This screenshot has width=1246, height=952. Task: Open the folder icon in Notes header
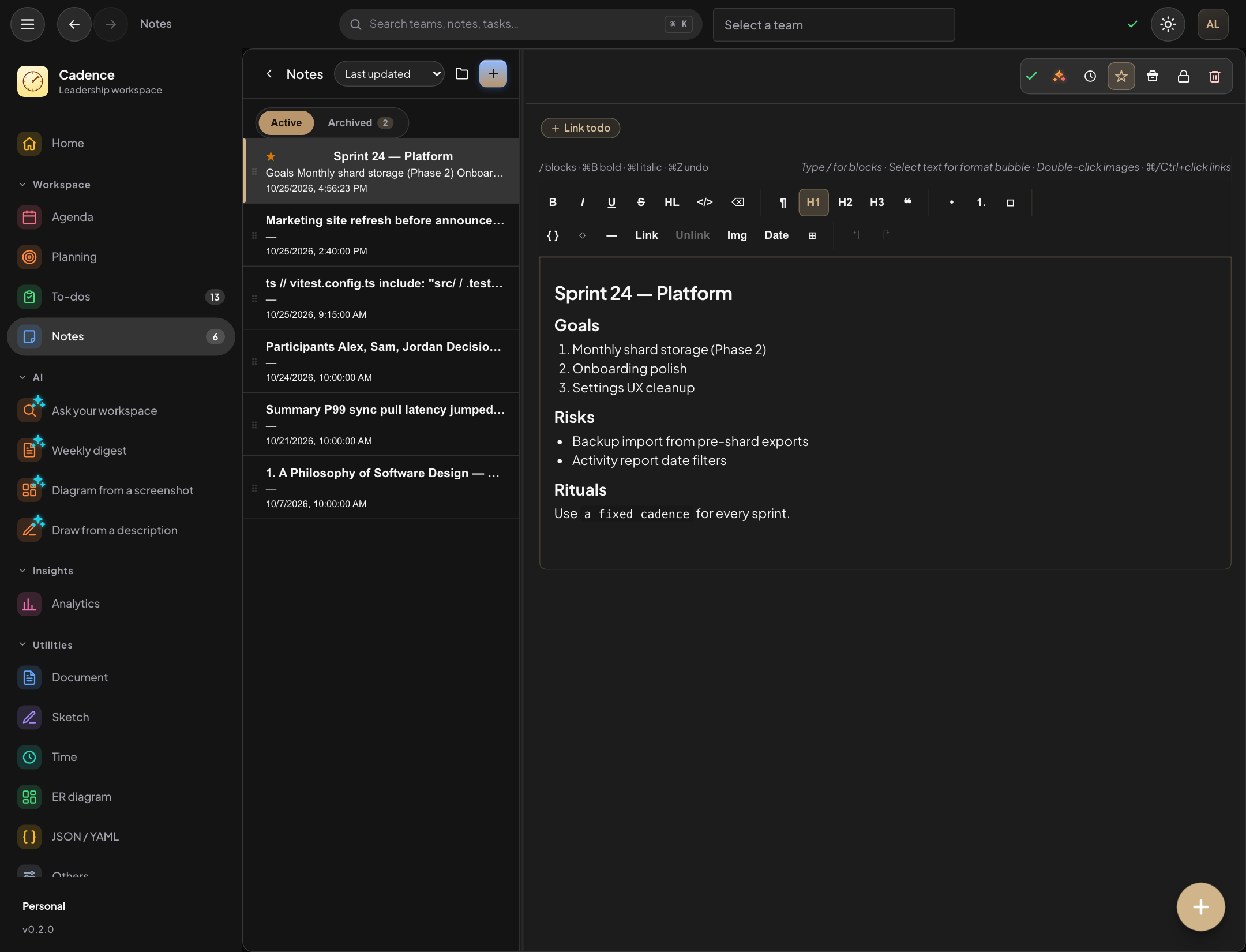pos(462,74)
